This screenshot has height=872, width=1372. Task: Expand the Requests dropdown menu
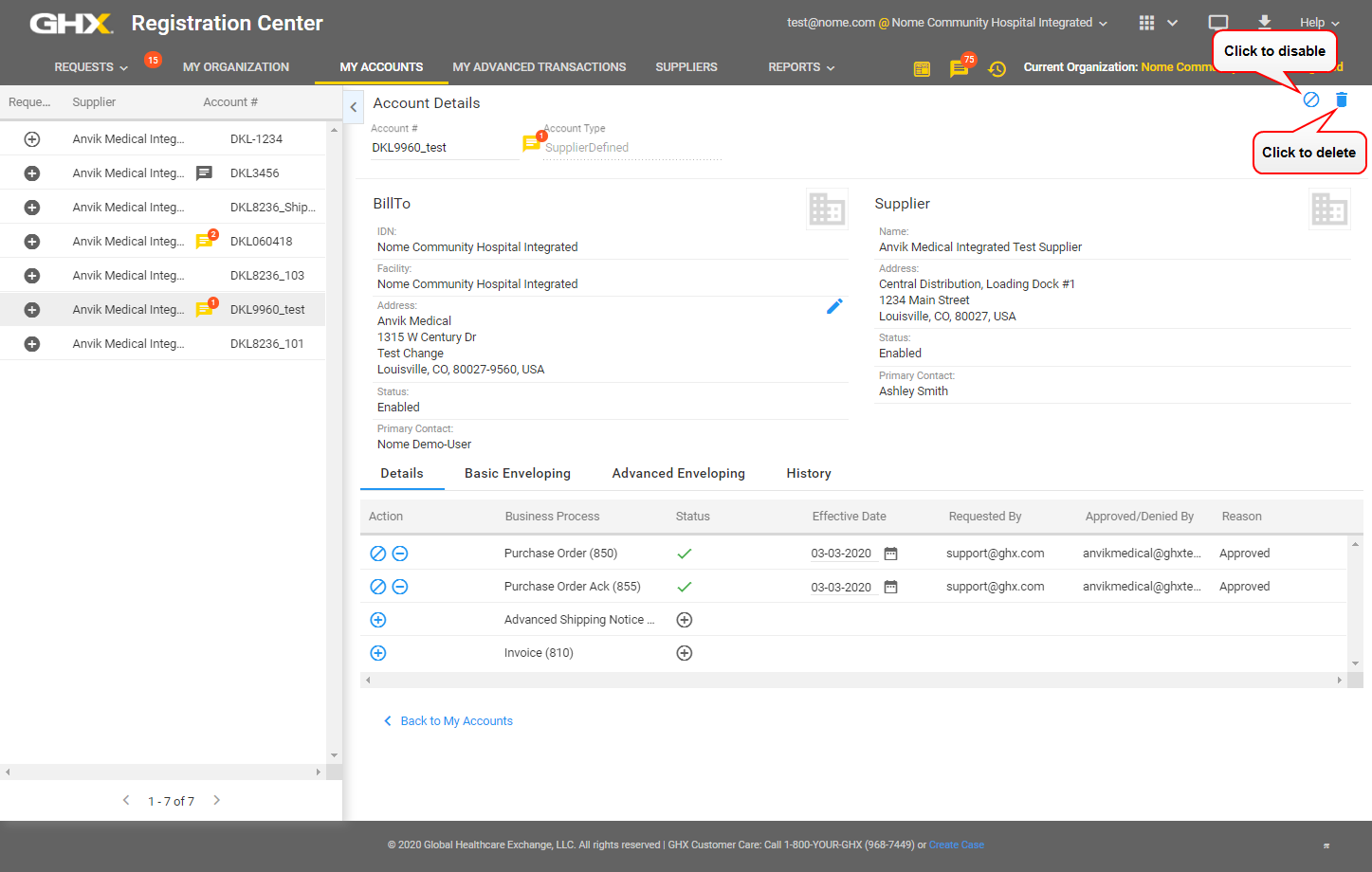(90, 67)
